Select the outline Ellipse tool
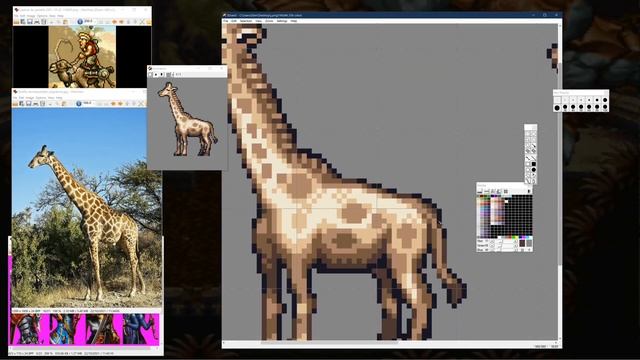 pos(528,170)
